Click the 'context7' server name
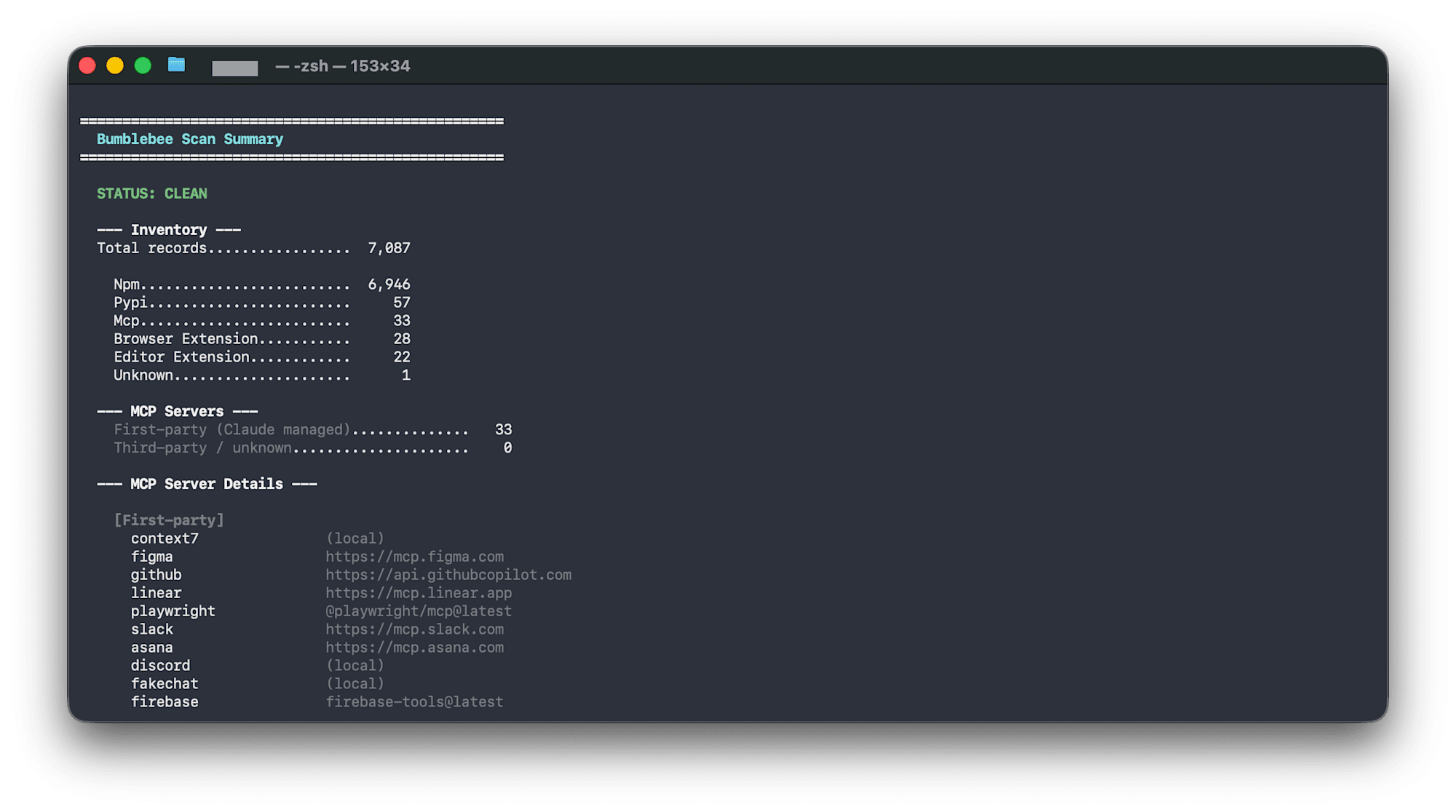 coord(165,539)
